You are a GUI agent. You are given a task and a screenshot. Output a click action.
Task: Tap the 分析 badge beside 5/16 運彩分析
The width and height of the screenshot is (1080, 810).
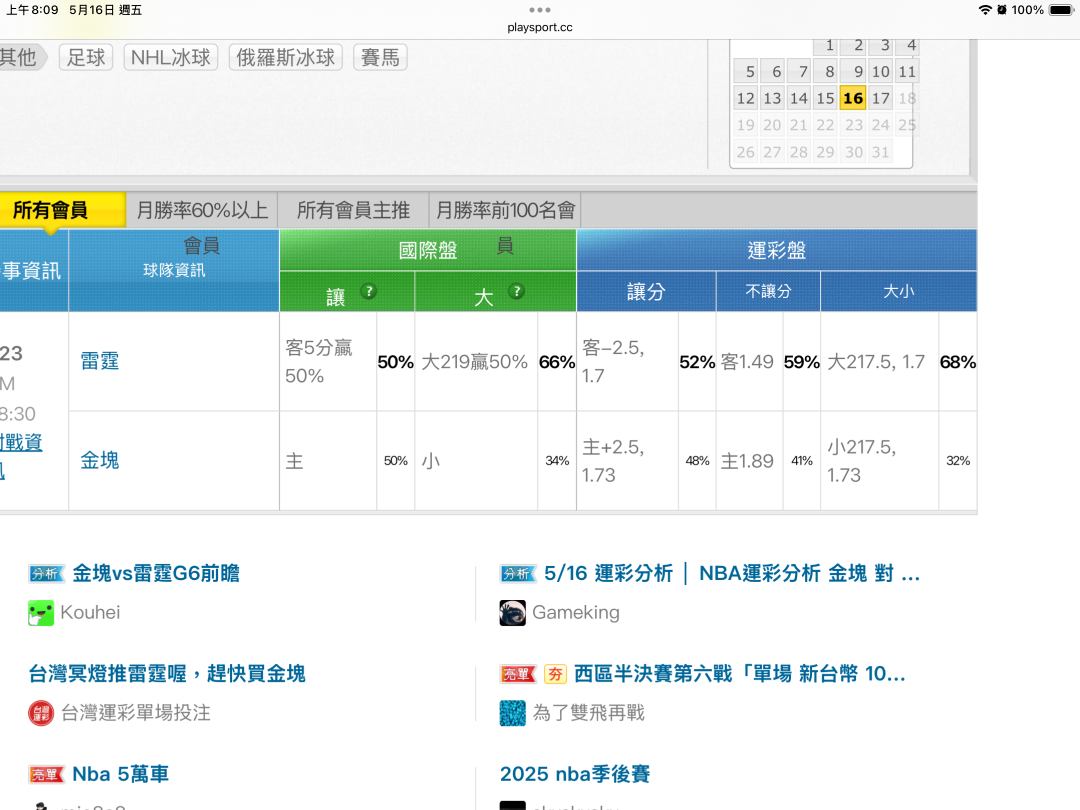518,573
